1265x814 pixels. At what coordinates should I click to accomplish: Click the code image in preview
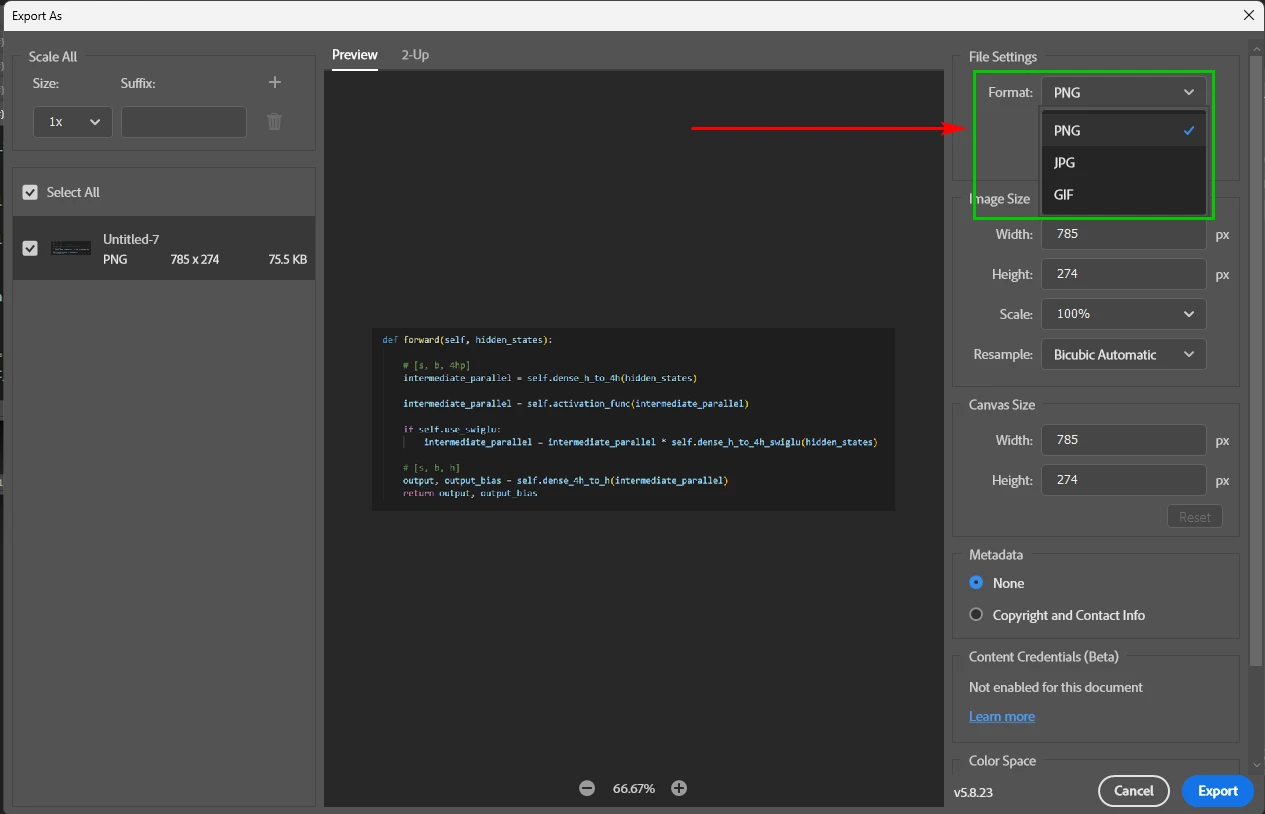[633, 419]
